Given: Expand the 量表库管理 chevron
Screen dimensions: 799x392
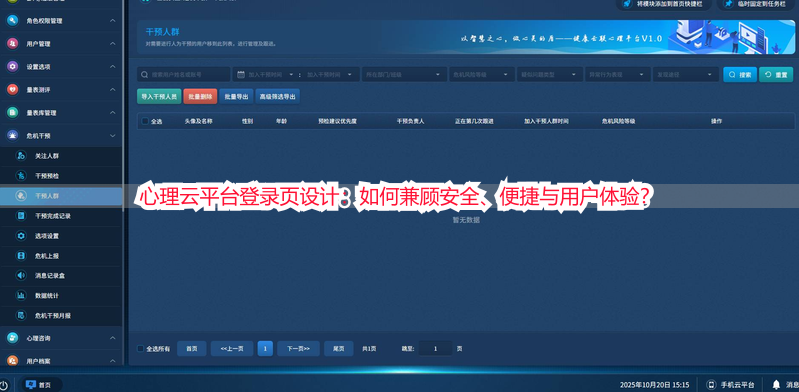Looking at the screenshot, I should tap(113, 113).
